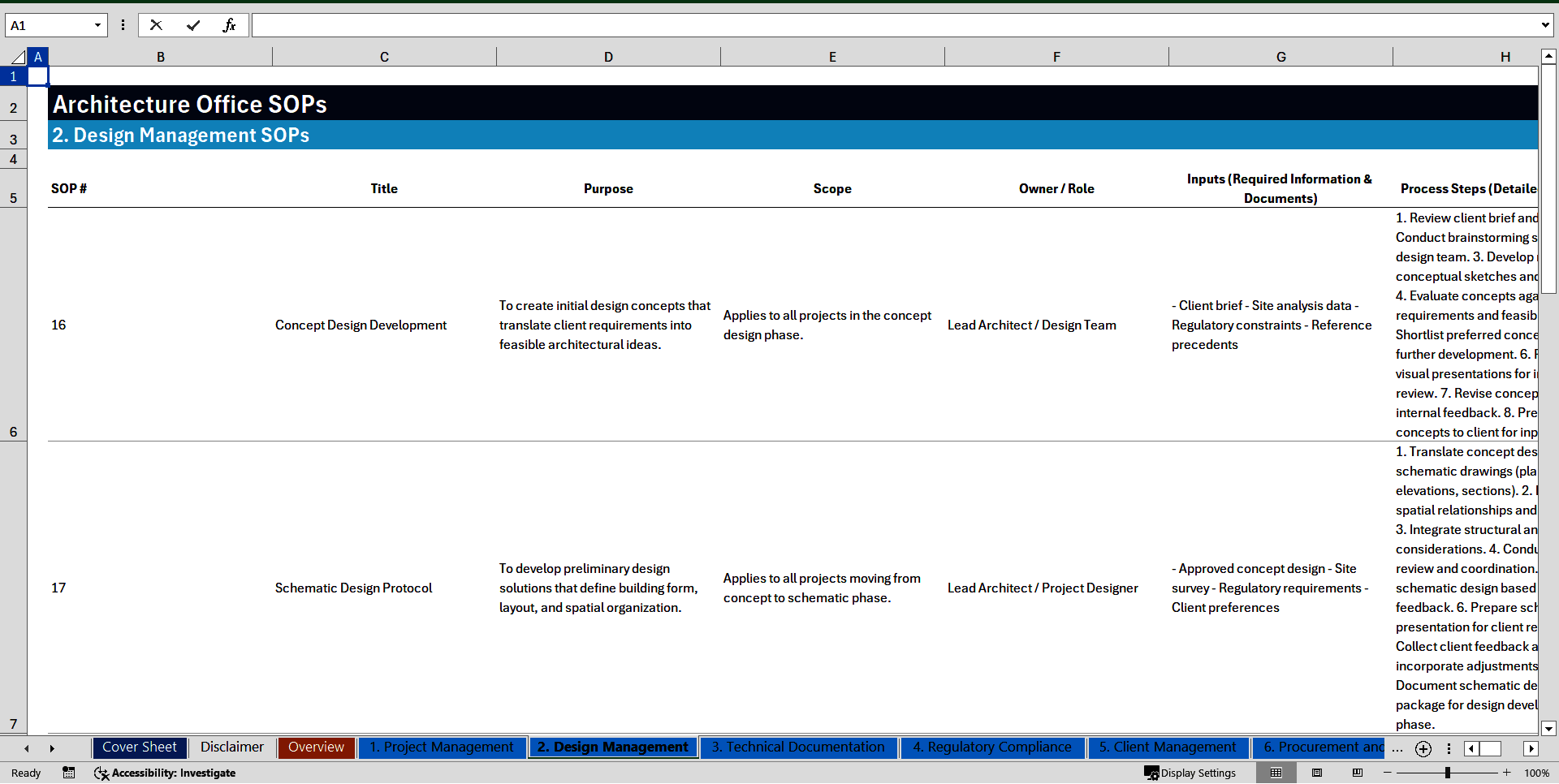Show more sheet tabs via ellipsis

pyautogui.click(x=1397, y=749)
